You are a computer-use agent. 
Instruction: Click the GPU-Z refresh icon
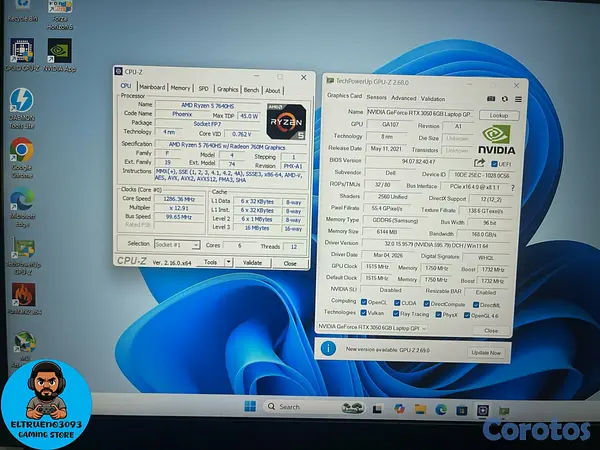point(505,99)
